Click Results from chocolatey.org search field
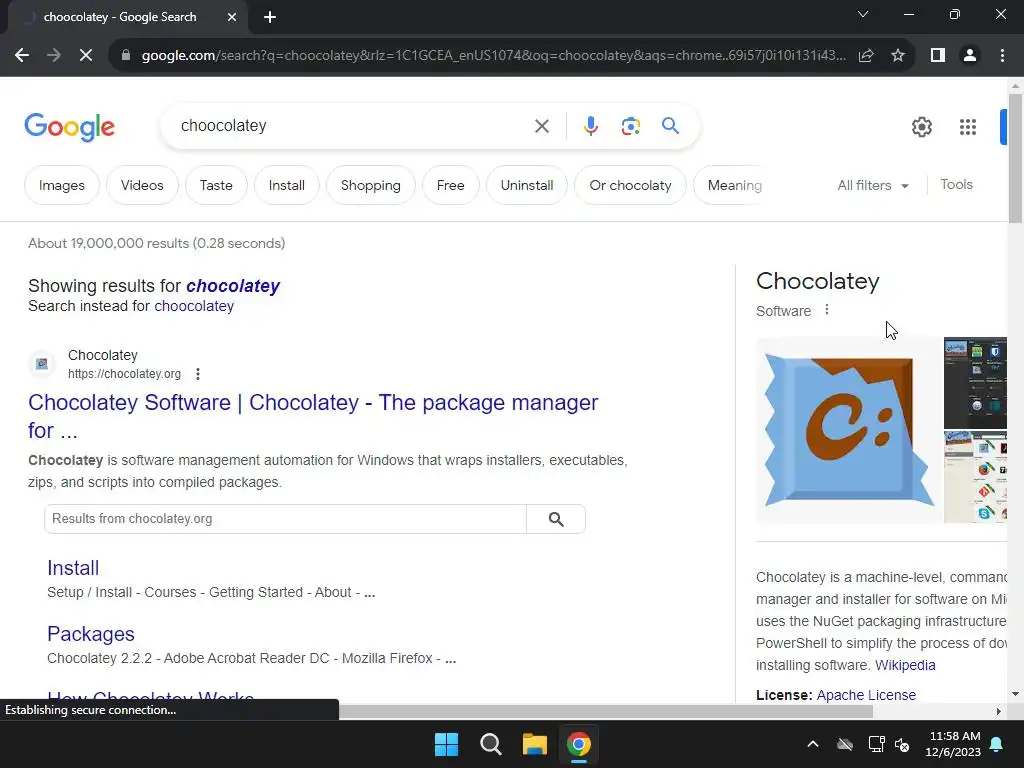1024x768 pixels. 285,519
